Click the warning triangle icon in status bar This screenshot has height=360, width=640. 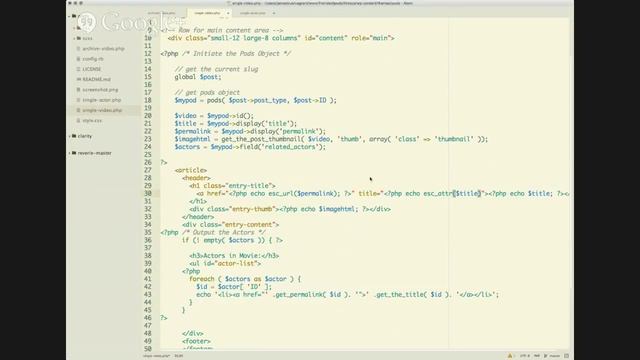click(x=510, y=356)
